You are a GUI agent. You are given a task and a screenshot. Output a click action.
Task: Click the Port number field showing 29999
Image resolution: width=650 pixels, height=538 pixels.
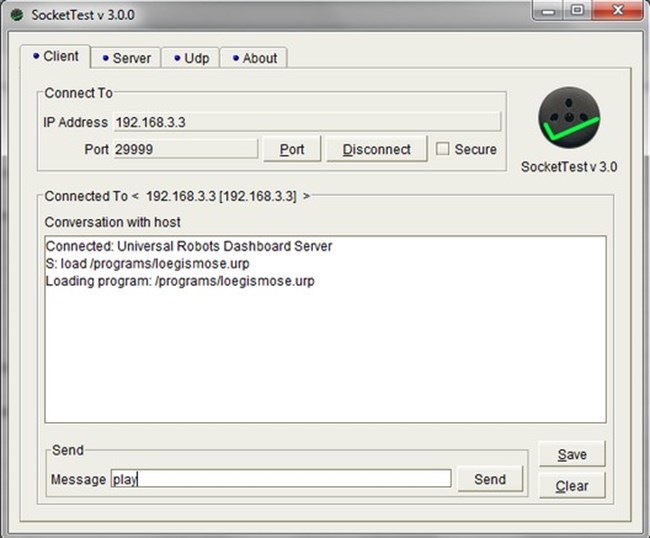click(x=184, y=149)
